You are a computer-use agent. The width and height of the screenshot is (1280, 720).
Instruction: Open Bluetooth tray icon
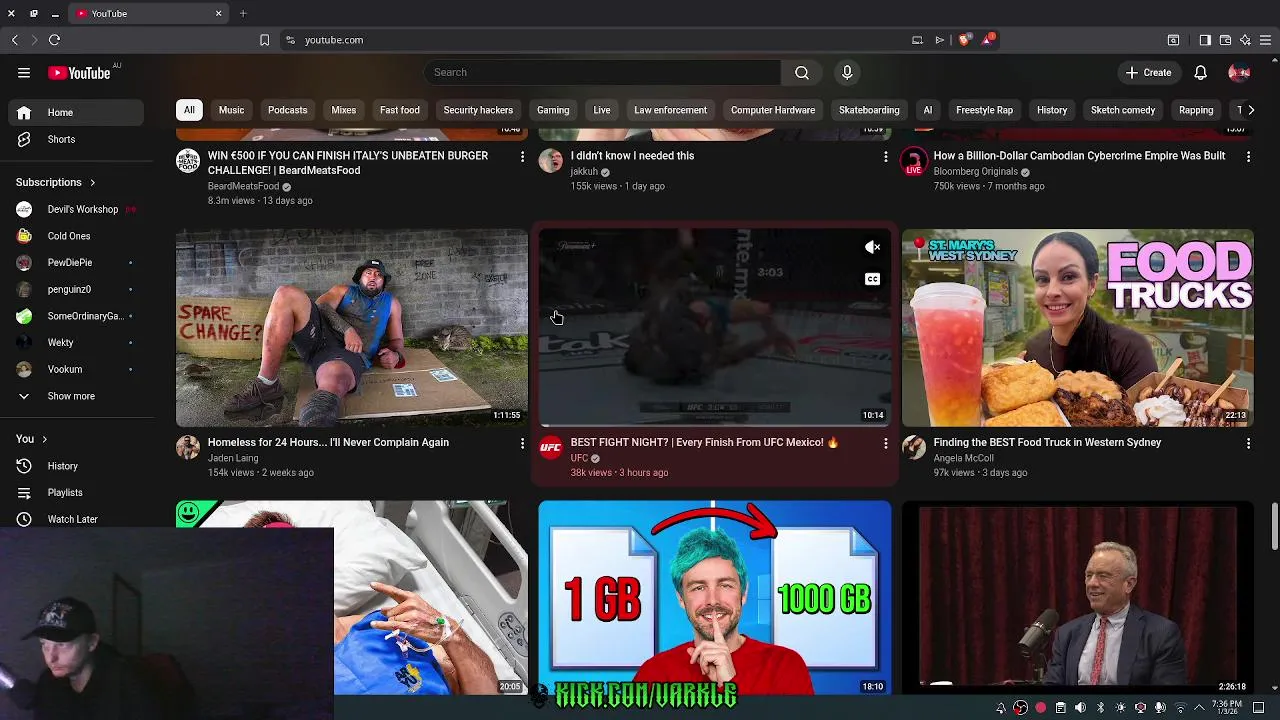tap(1100, 708)
